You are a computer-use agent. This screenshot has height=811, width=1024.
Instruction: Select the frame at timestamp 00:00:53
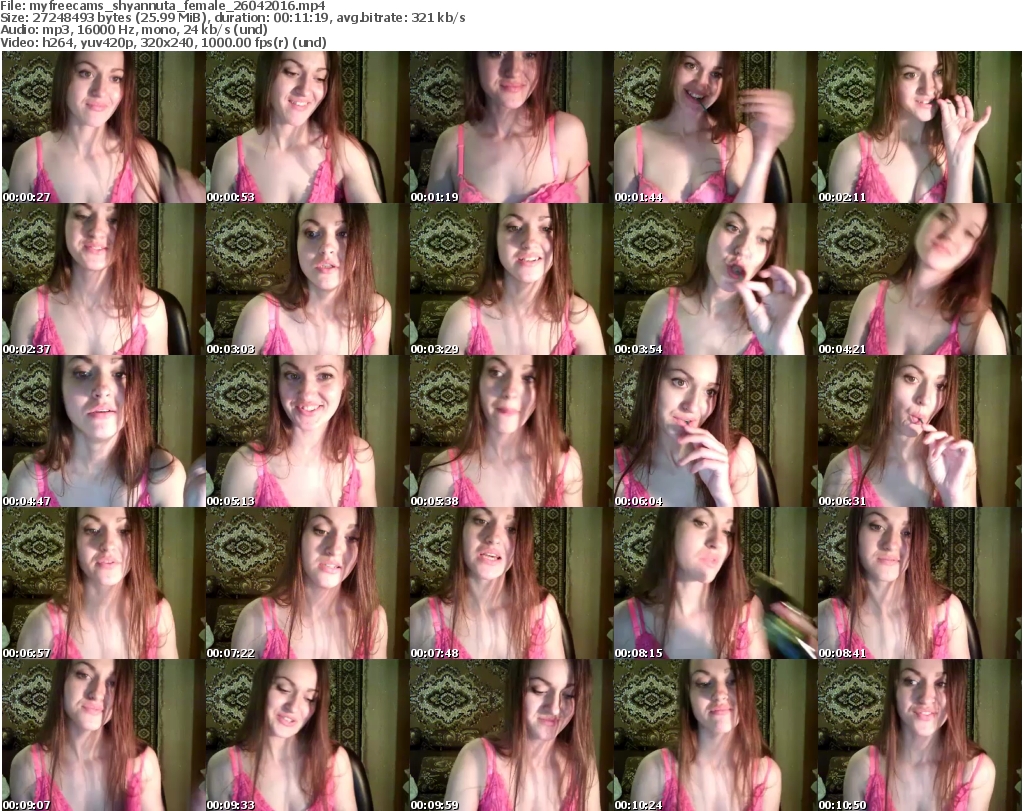click(308, 127)
